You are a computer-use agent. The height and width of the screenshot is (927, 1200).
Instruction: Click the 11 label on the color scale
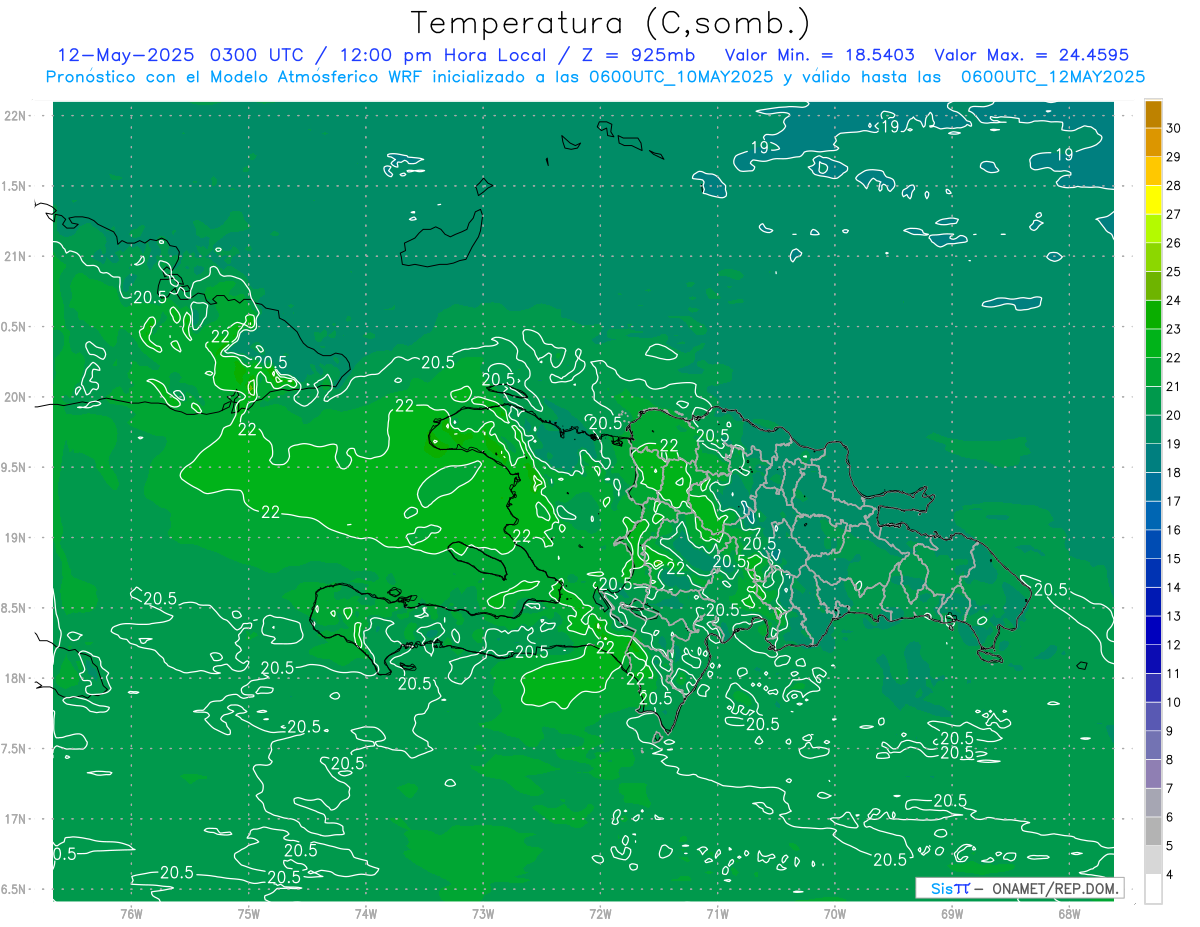point(1174,673)
